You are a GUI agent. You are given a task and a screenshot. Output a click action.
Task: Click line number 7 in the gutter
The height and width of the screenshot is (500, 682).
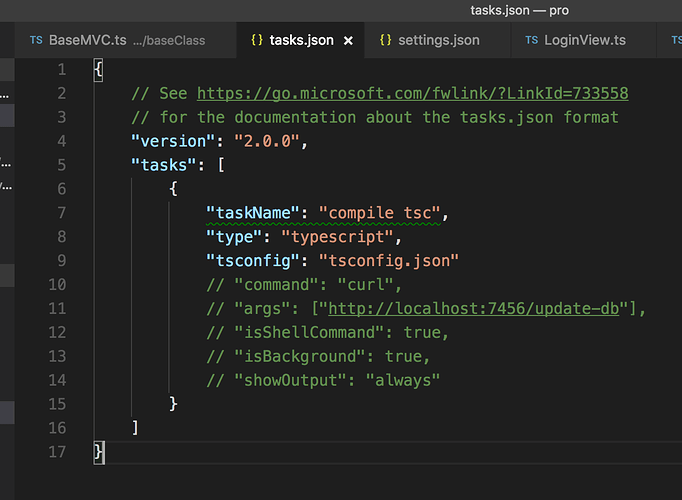(62, 213)
